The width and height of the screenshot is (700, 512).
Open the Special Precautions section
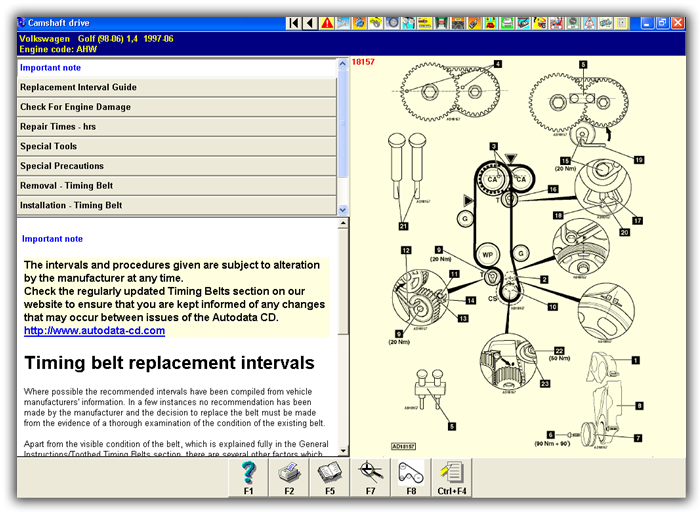(x=176, y=166)
